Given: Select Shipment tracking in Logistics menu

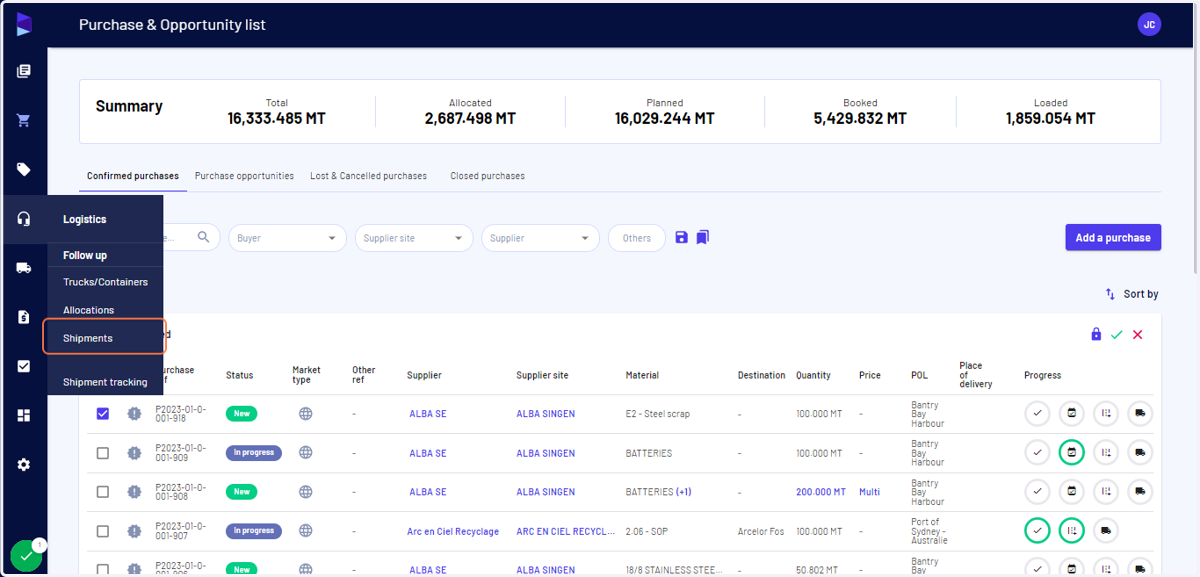Looking at the screenshot, I should point(105,382).
